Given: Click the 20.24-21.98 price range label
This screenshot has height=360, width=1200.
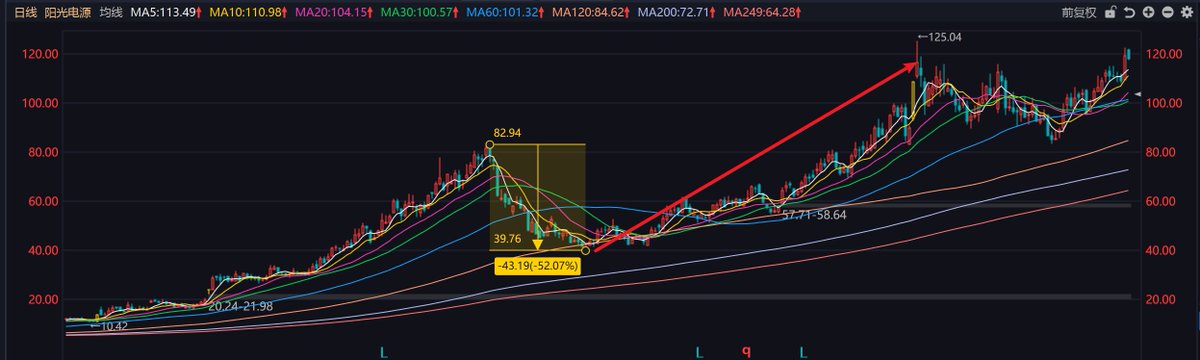Looking at the screenshot, I should click(x=240, y=306).
